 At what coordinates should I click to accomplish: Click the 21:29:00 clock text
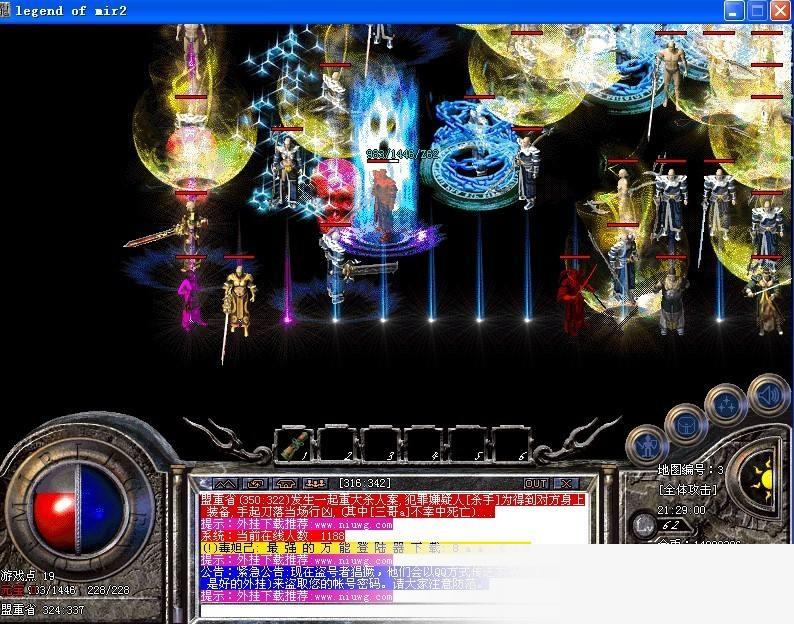click(x=681, y=510)
